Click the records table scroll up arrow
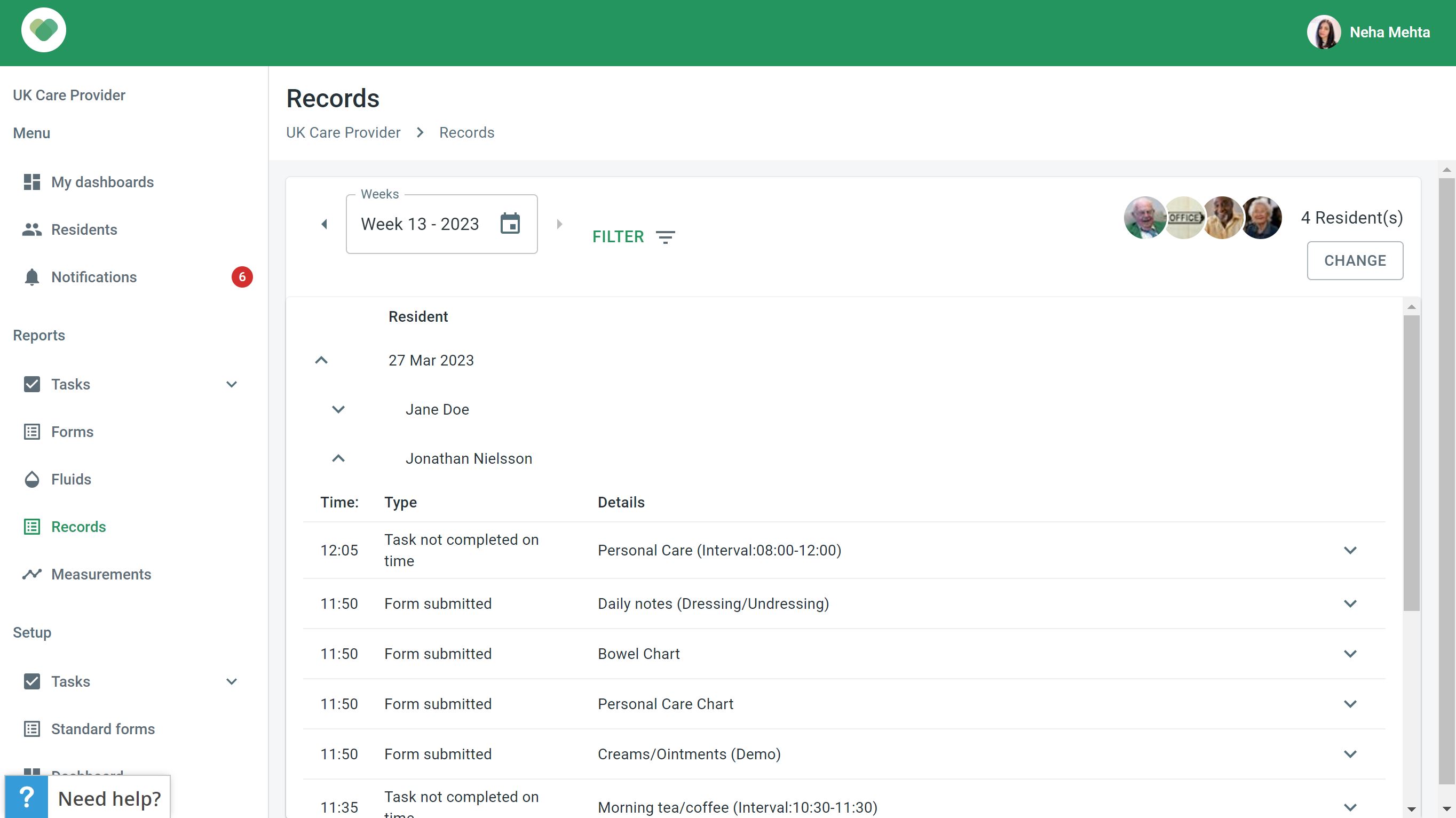 [1411, 307]
